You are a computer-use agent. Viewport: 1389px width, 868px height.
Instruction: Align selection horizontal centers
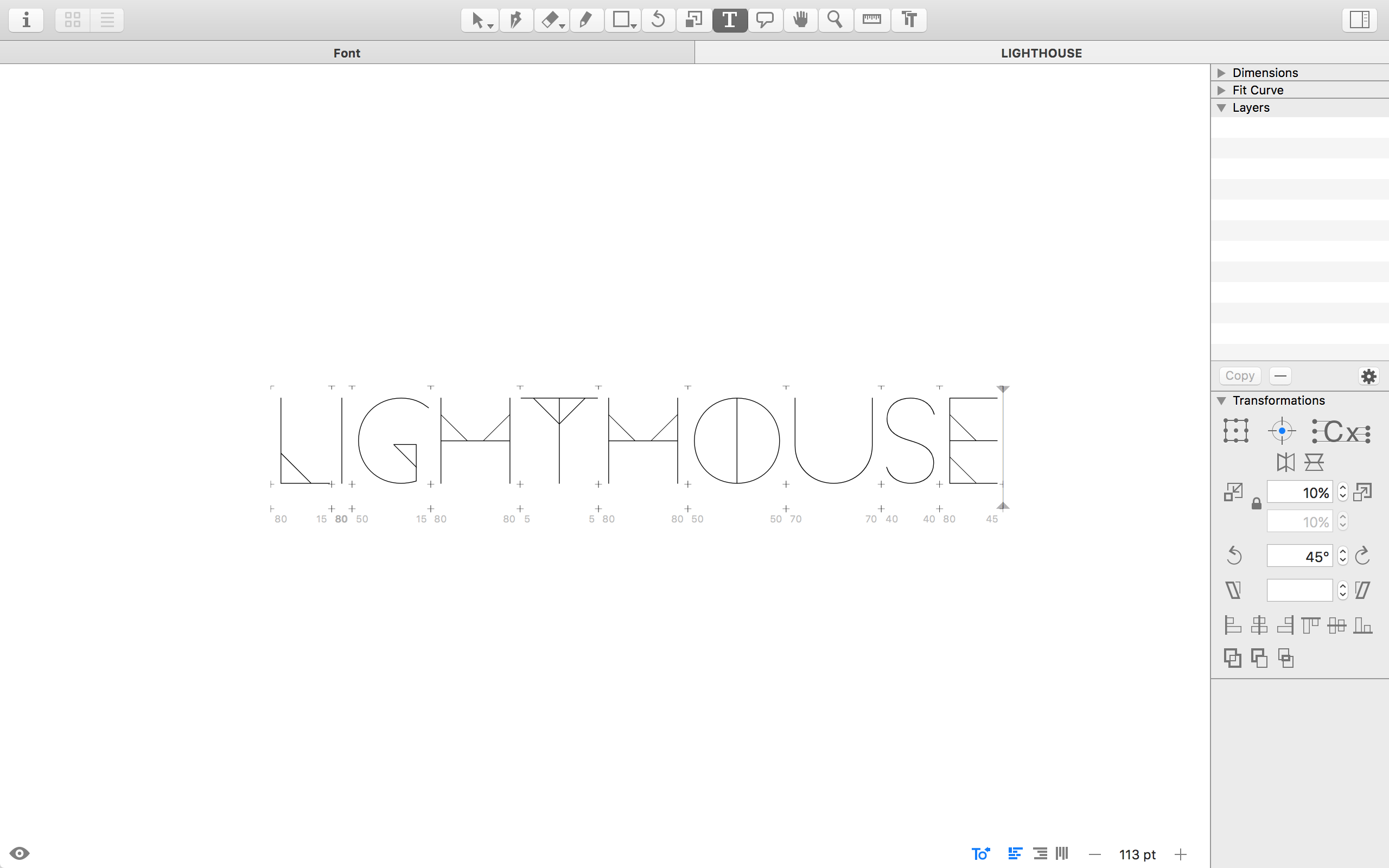point(1259,625)
